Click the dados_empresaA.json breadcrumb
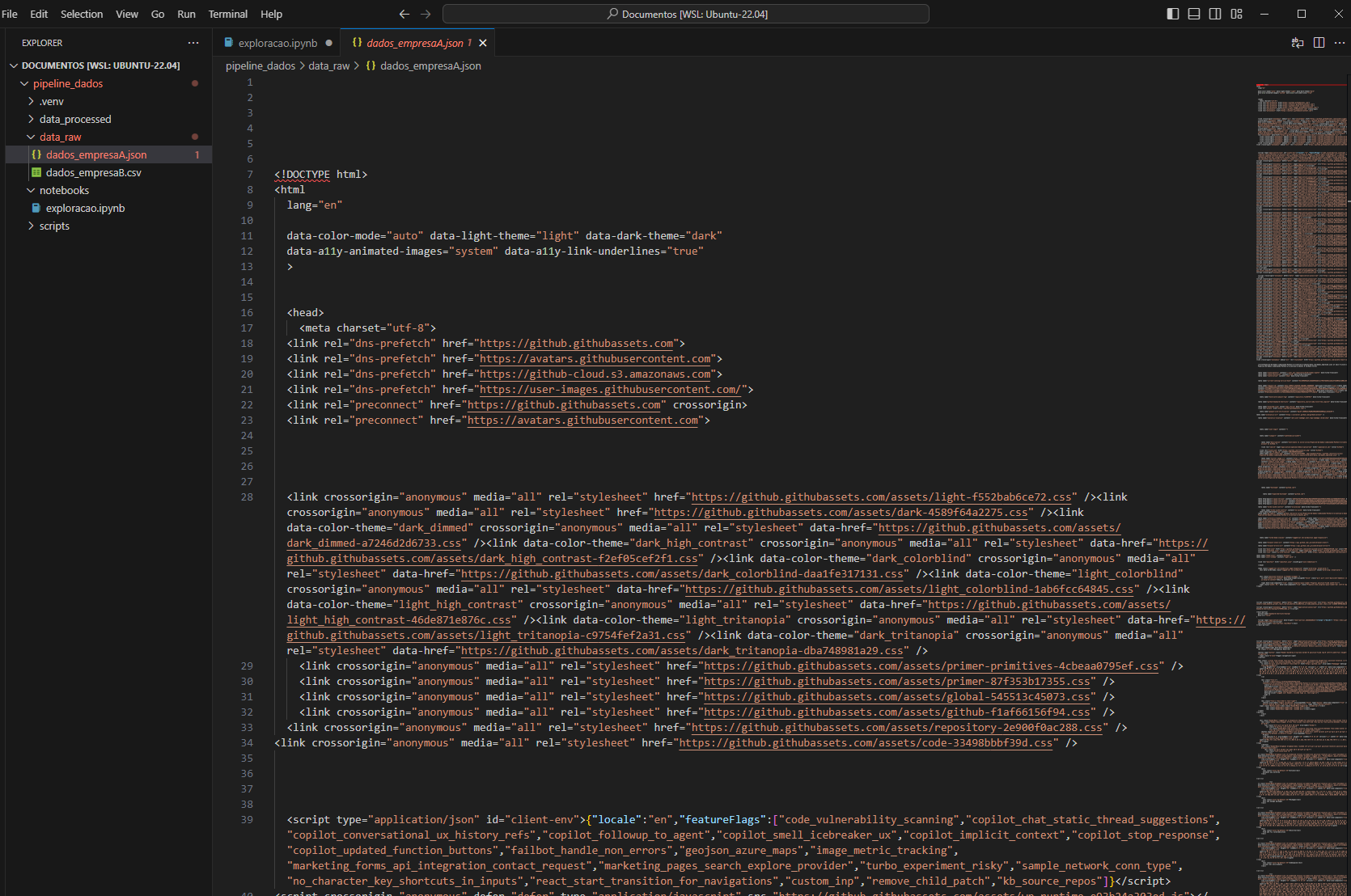 (x=430, y=66)
